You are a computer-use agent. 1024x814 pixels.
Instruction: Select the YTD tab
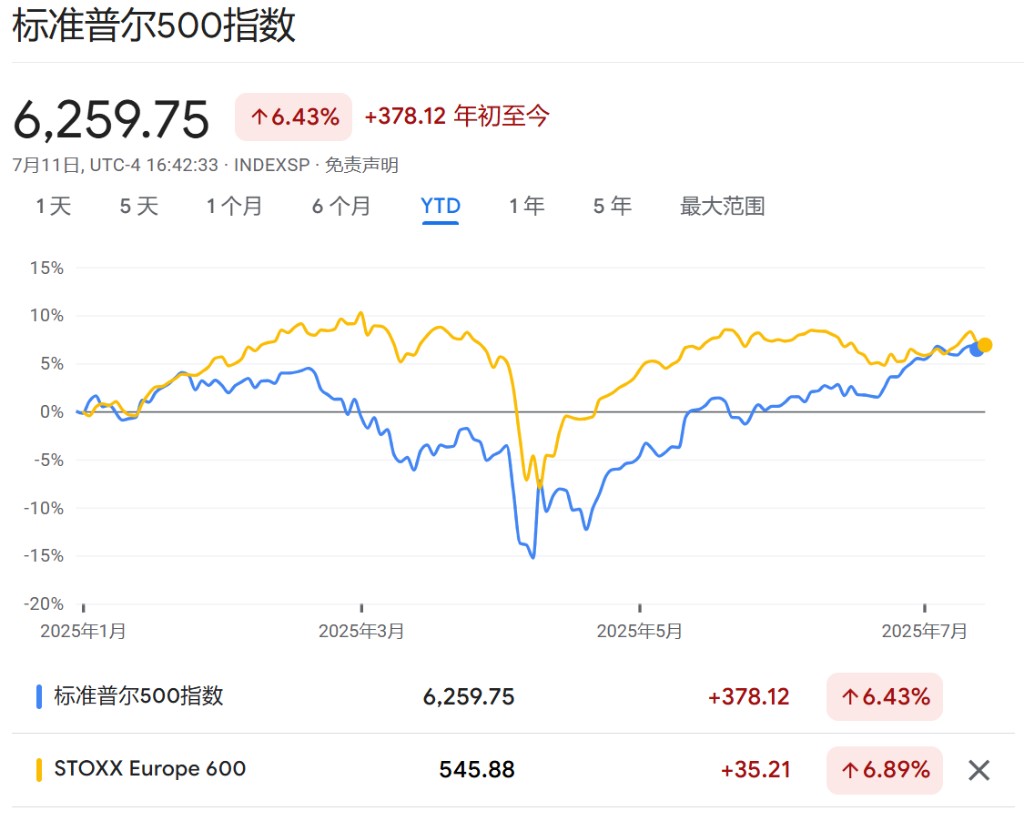440,206
